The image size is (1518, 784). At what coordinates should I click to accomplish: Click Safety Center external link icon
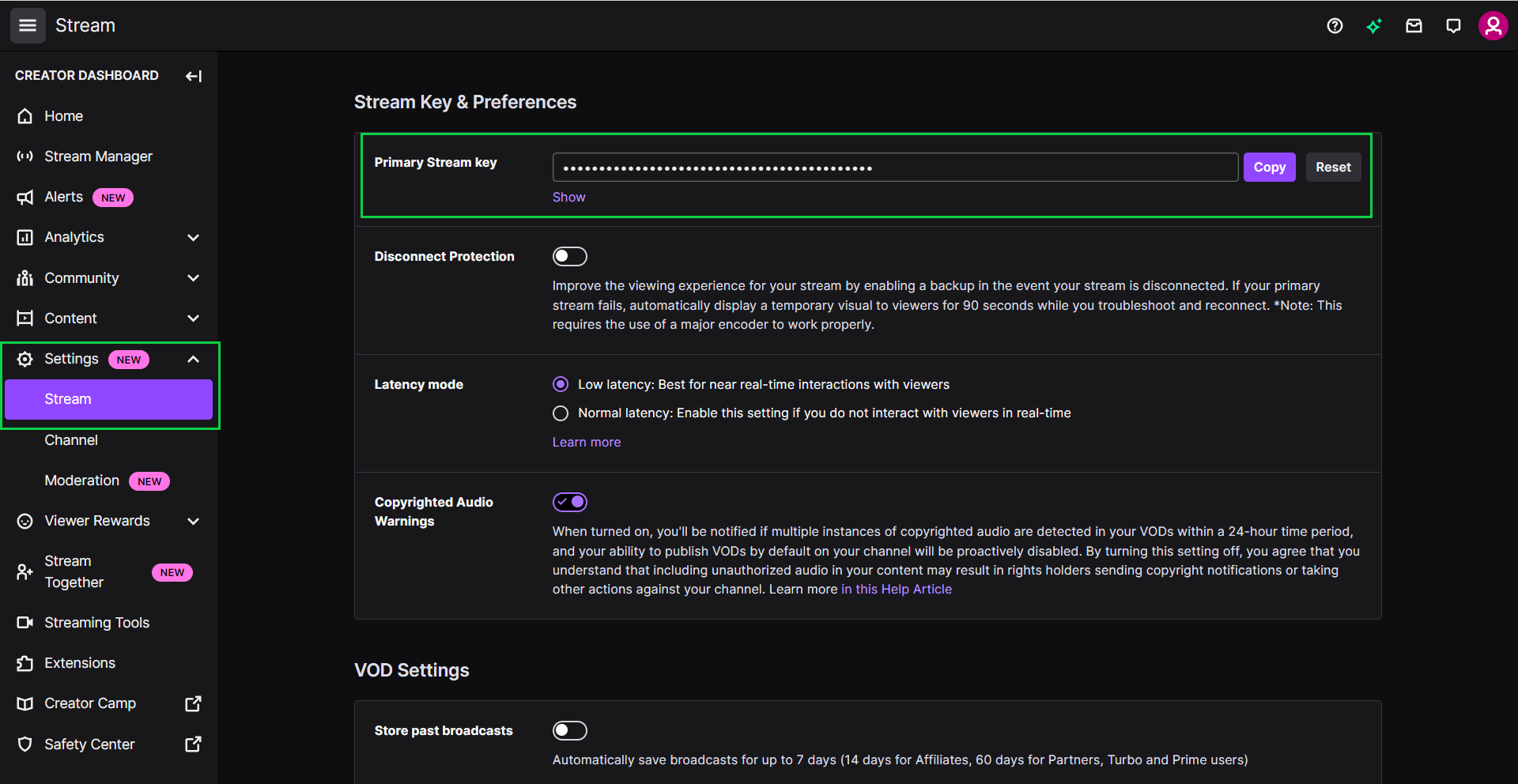193,744
